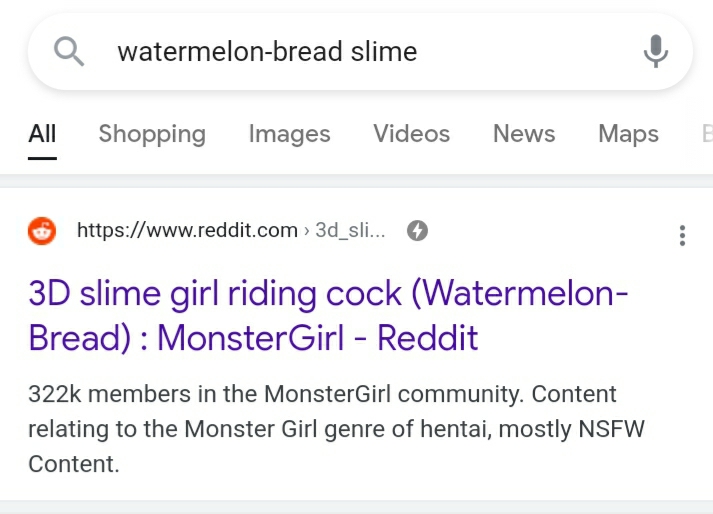This screenshot has width=713, height=514.
Task: Click the query text in the search box
Action: point(267,51)
